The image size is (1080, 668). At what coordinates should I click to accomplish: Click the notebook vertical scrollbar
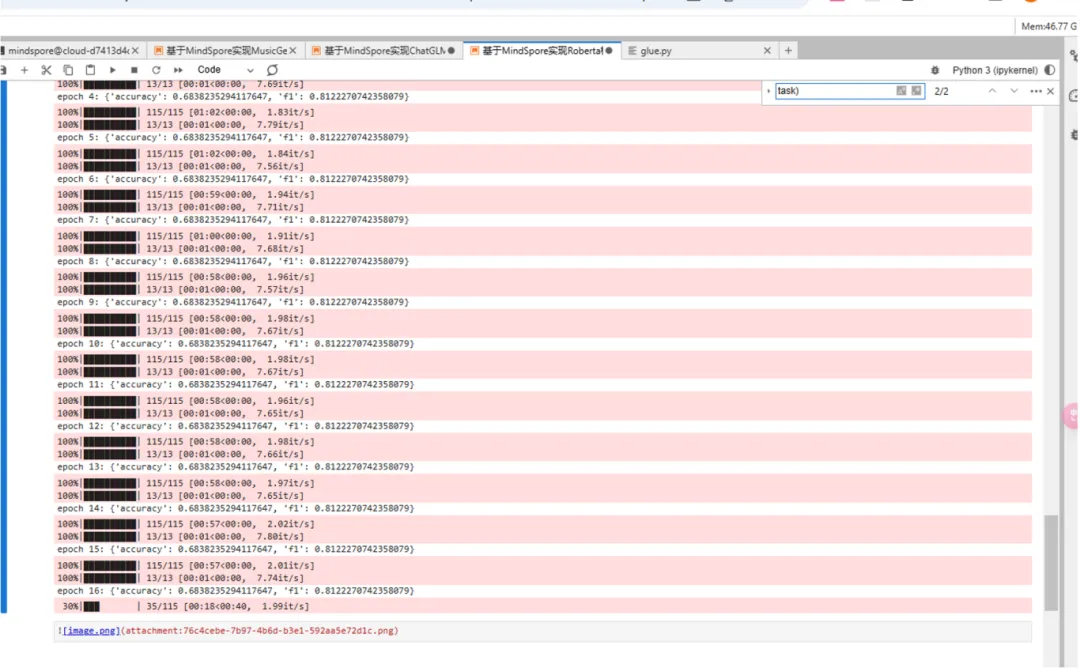click(x=1050, y=560)
